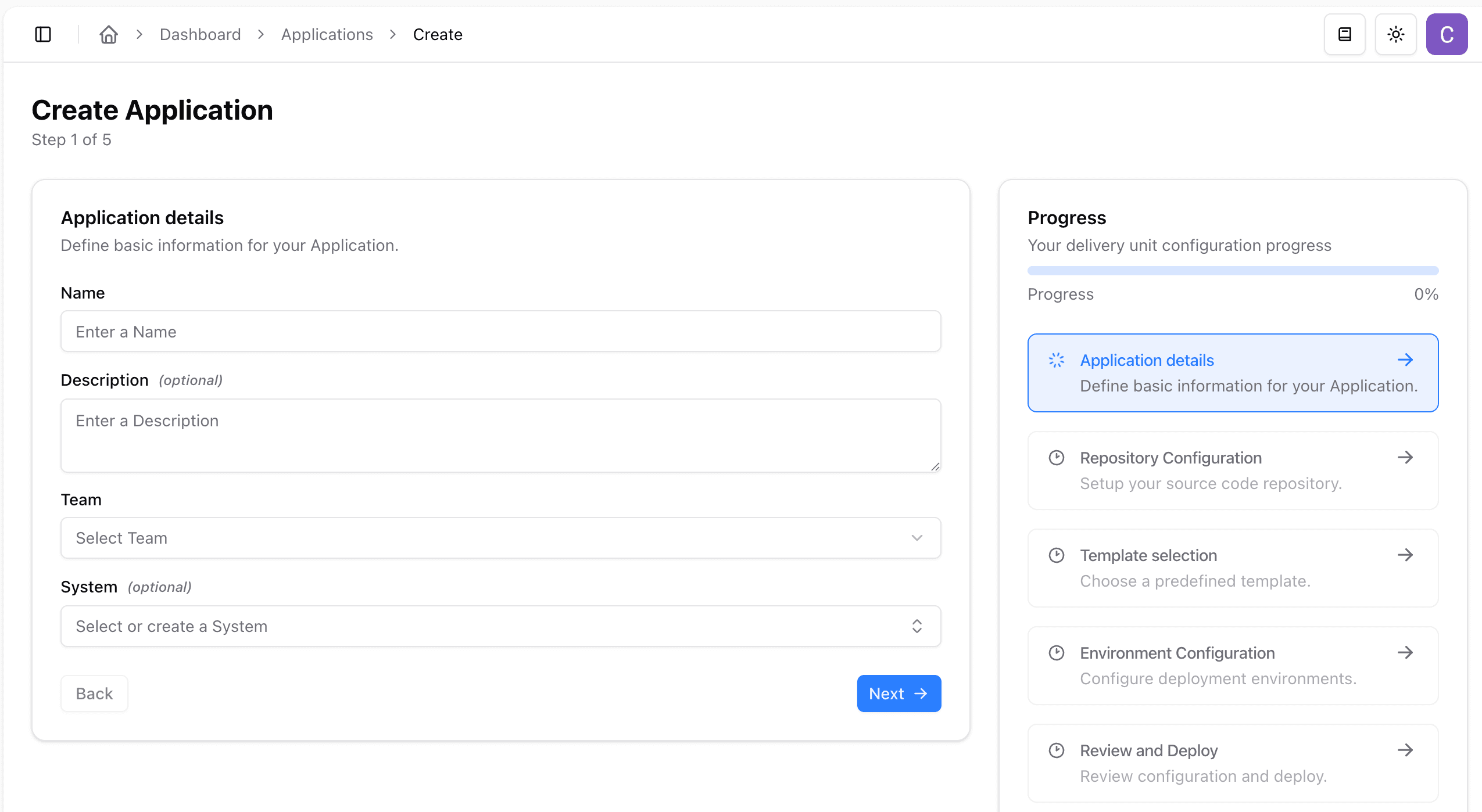Click arrow on Template selection step

(x=1405, y=555)
